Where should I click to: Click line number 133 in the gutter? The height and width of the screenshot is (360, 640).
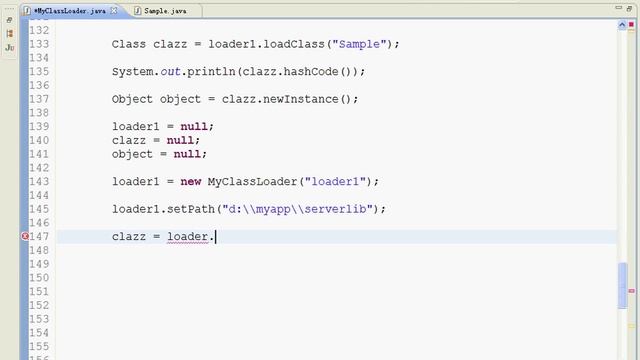point(39,44)
